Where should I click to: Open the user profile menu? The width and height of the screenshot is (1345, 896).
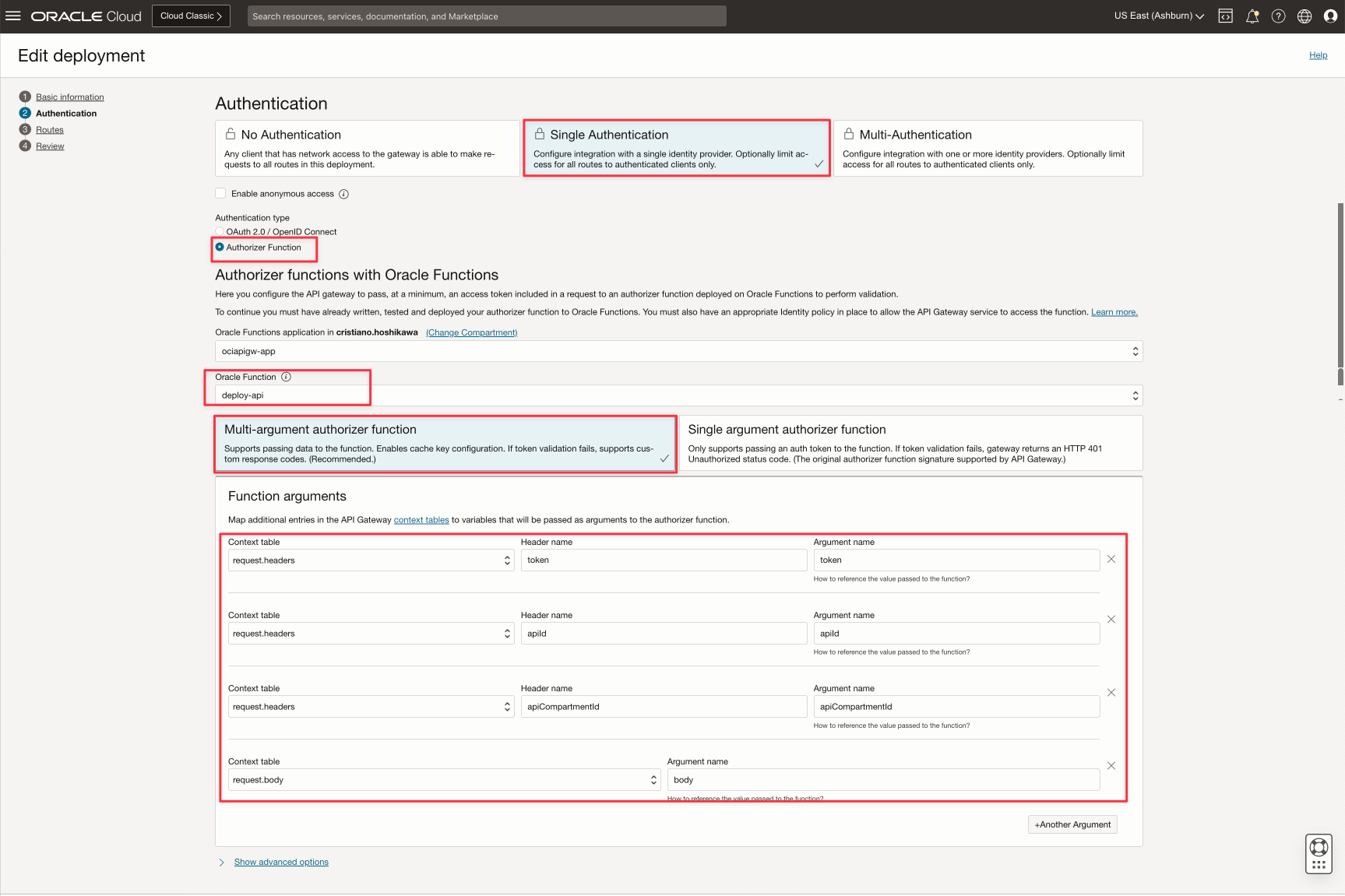point(1330,16)
